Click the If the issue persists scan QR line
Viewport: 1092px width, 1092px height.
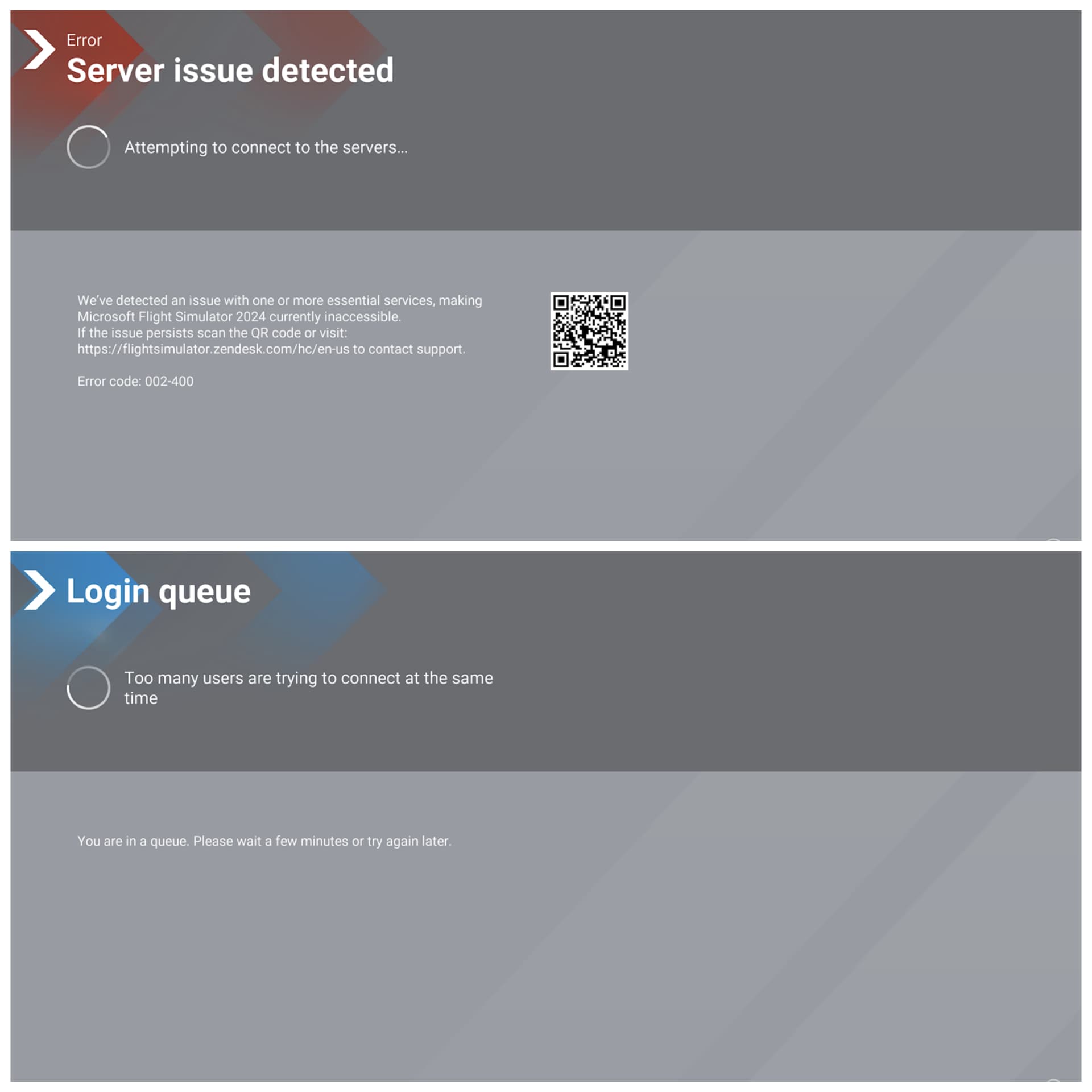coord(212,333)
